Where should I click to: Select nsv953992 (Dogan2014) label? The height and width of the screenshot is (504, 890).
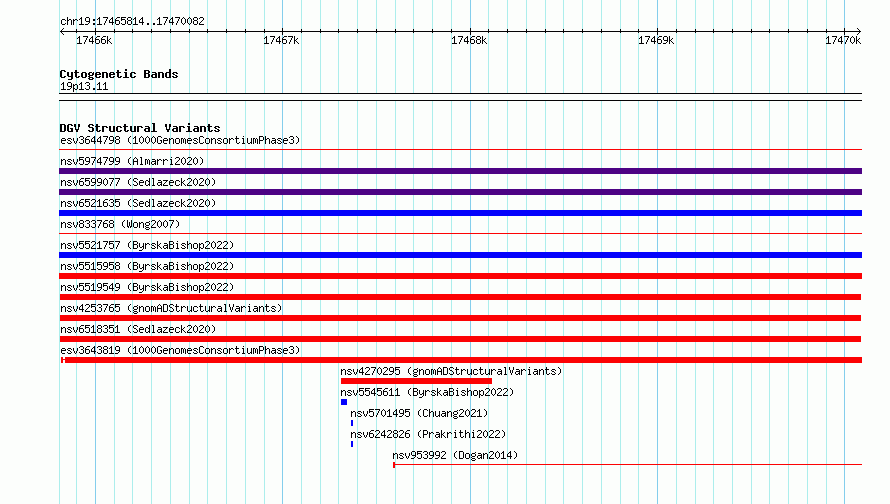[x=455, y=455]
